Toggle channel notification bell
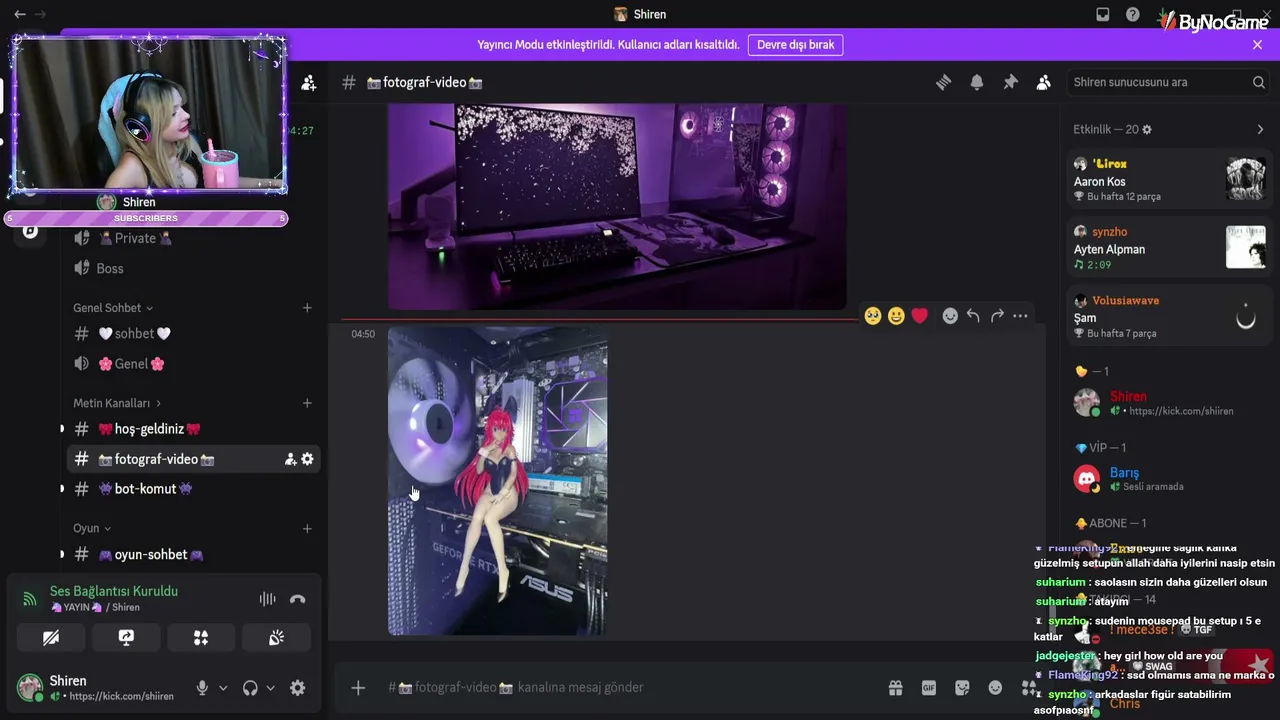 point(977,82)
